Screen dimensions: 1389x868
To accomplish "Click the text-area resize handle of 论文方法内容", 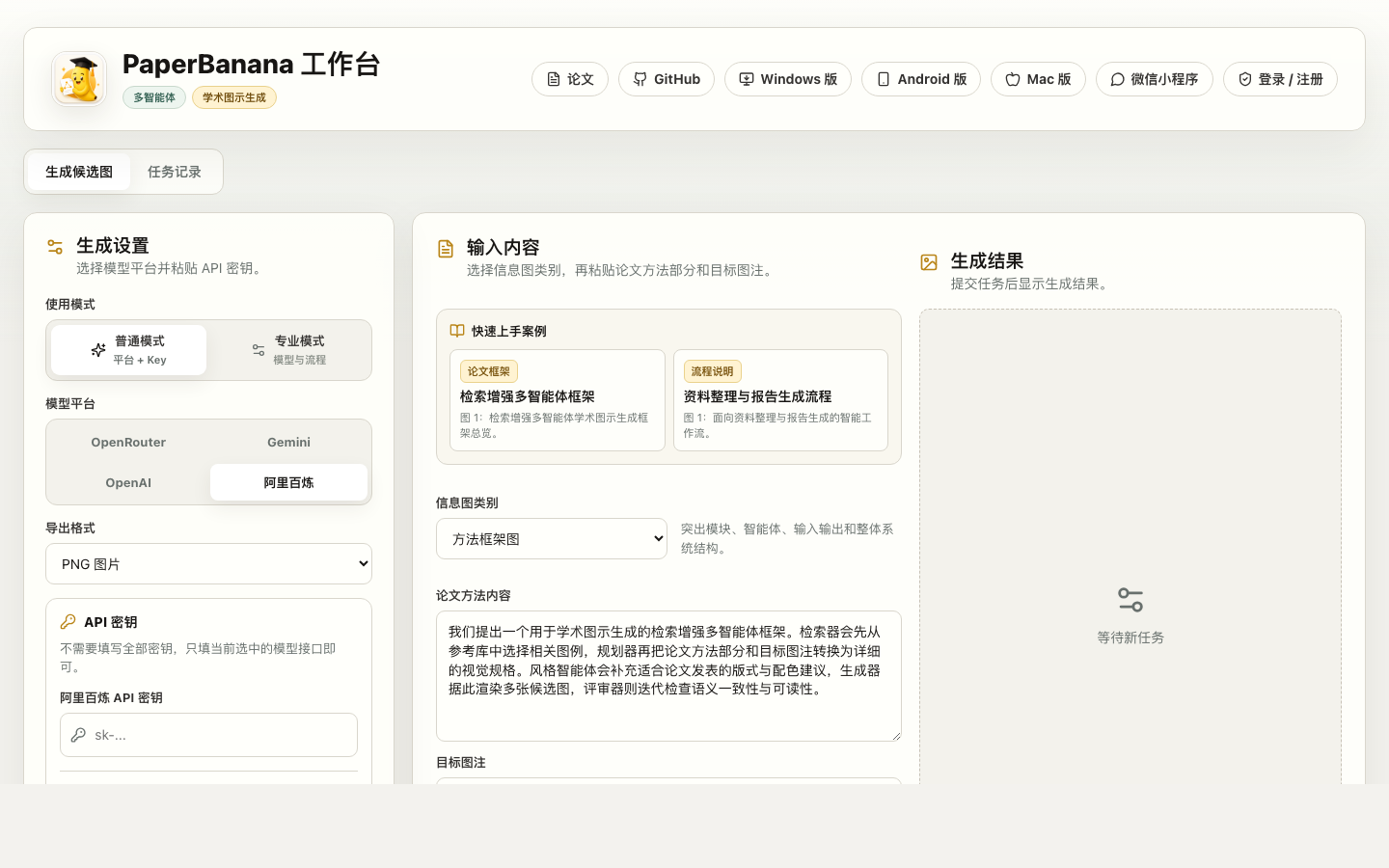I will 895,735.
